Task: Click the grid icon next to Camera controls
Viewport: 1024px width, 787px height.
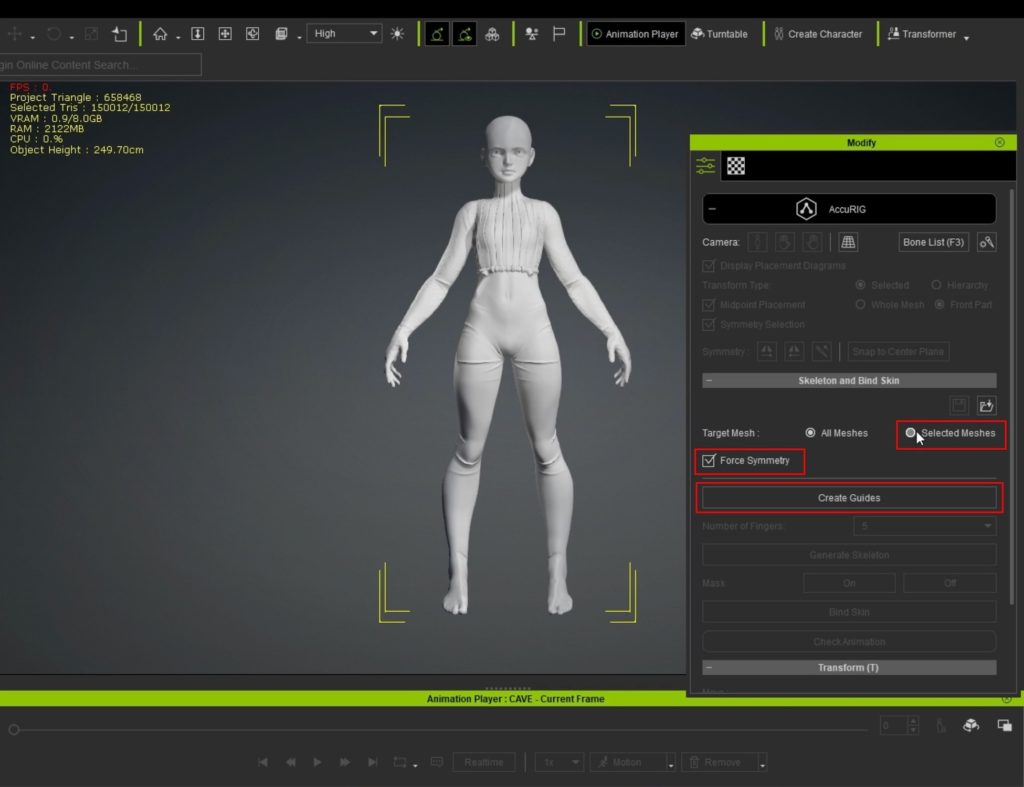Action: coord(848,242)
